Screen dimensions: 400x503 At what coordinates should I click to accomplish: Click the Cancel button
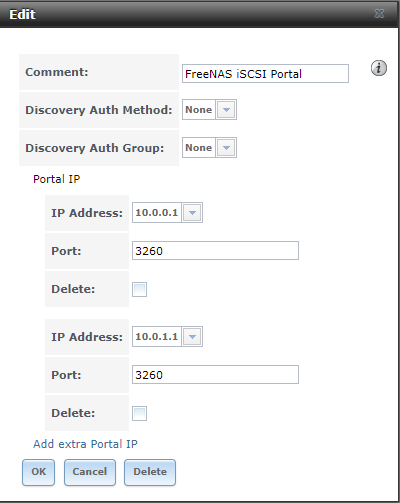90,472
